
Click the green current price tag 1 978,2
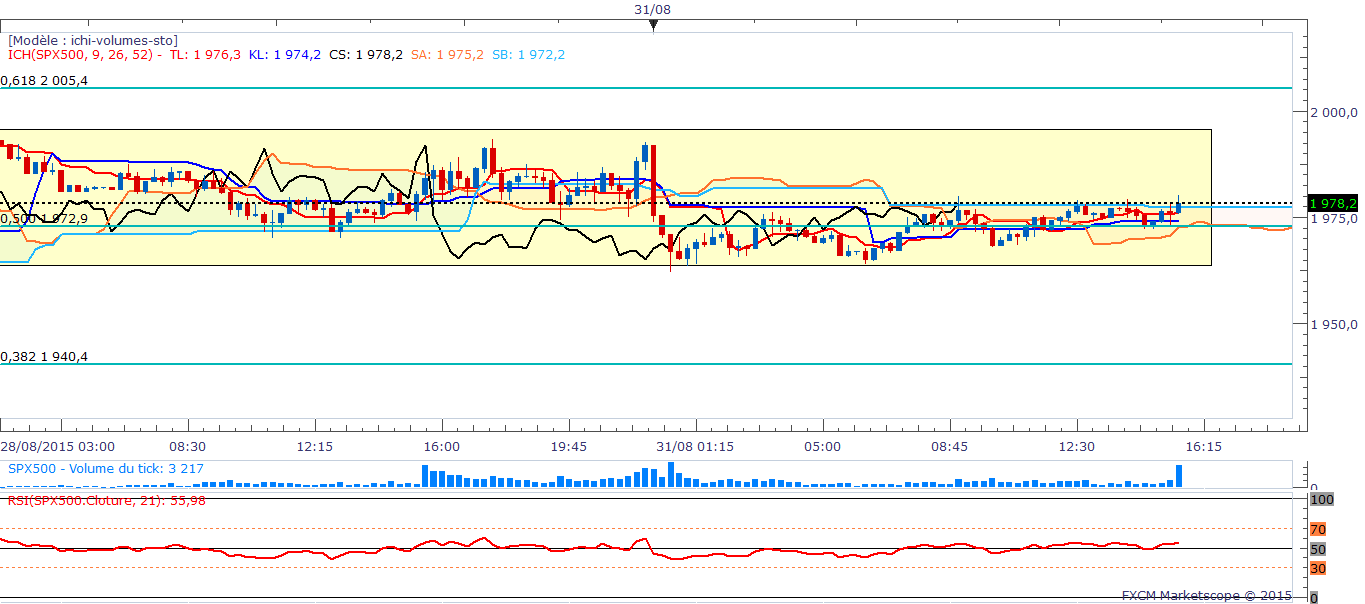pyautogui.click(x=1333, y=203)
